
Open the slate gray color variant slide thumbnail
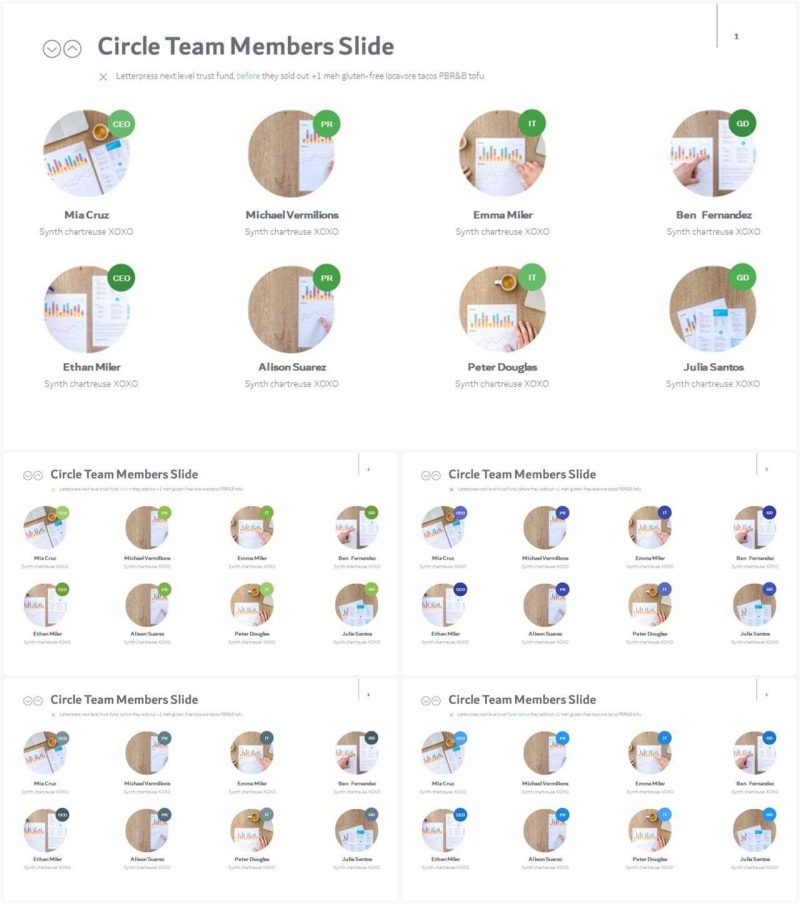click(201, 789)
